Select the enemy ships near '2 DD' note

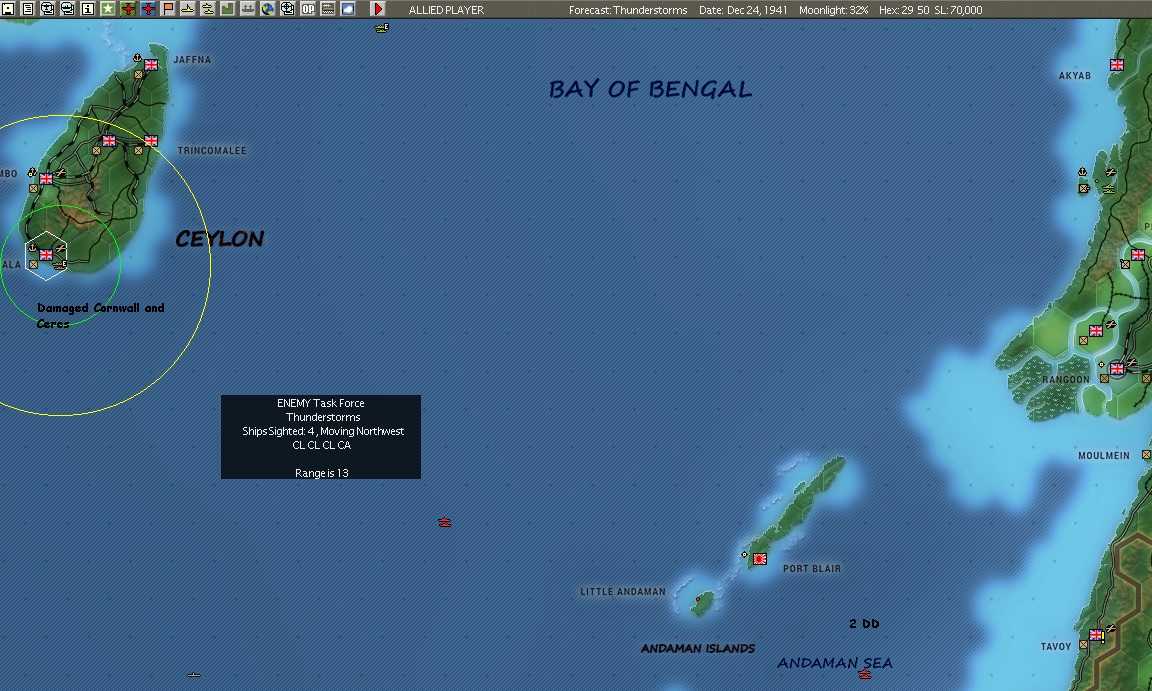click(x=865, y=673)
